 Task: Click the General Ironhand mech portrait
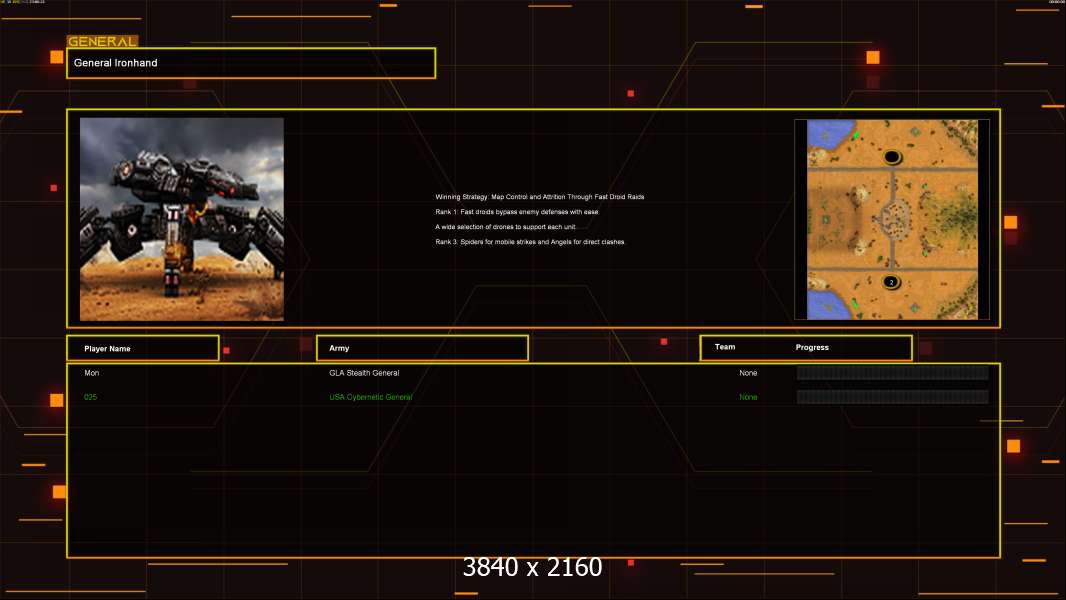182,219
